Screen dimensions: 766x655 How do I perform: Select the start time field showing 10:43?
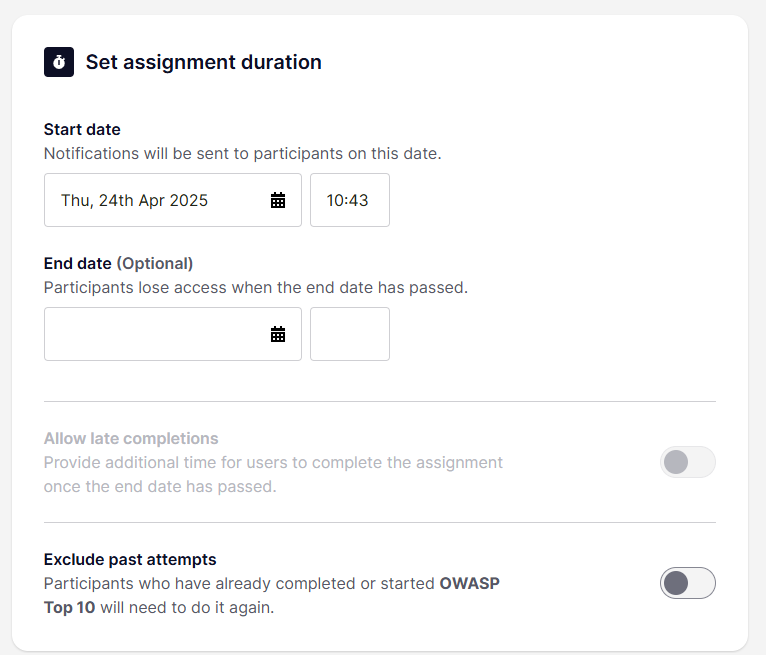click(x=349, y=200)
